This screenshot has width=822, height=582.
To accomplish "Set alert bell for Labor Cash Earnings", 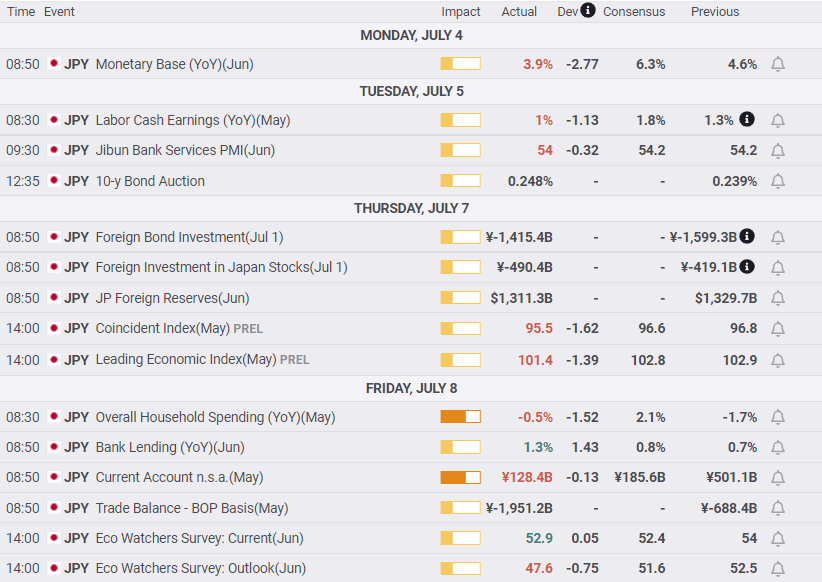I will 778,120.
